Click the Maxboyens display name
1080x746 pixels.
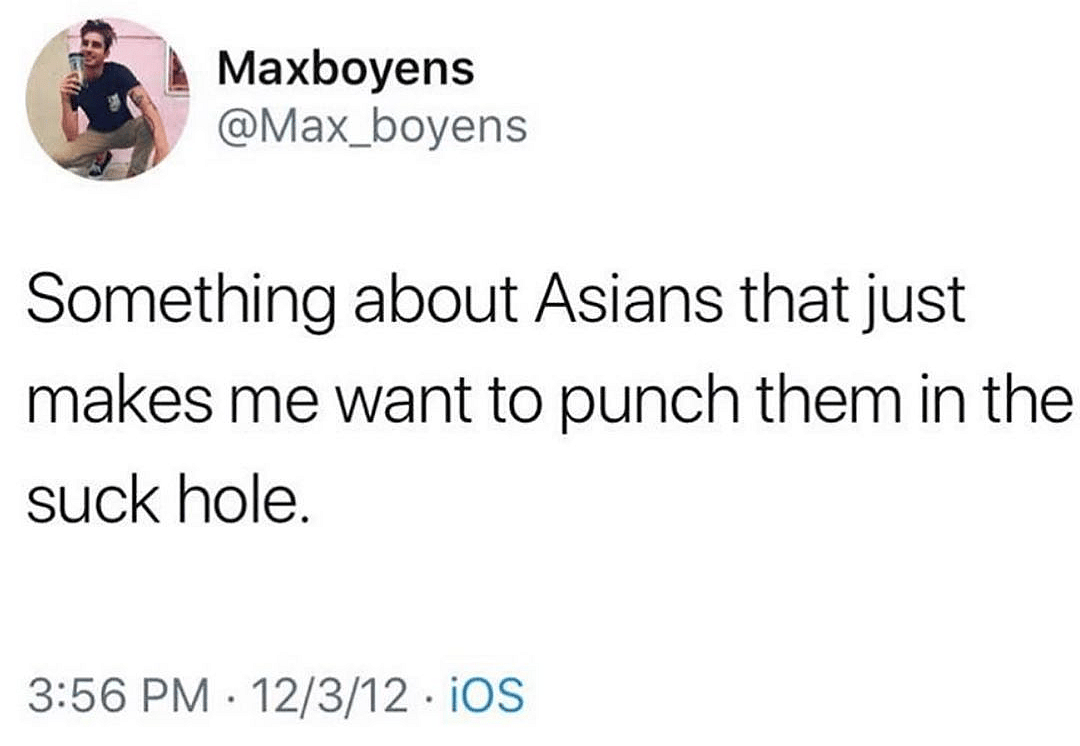tap(346, 68)
